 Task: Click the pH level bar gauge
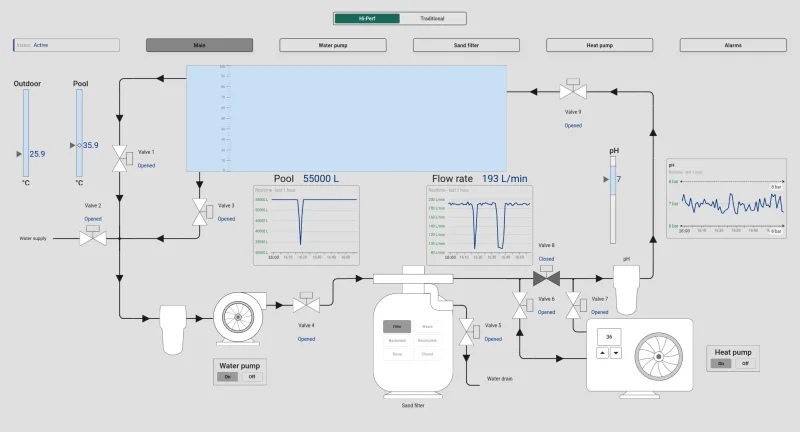pyautogui.click(x=613, y=200)
